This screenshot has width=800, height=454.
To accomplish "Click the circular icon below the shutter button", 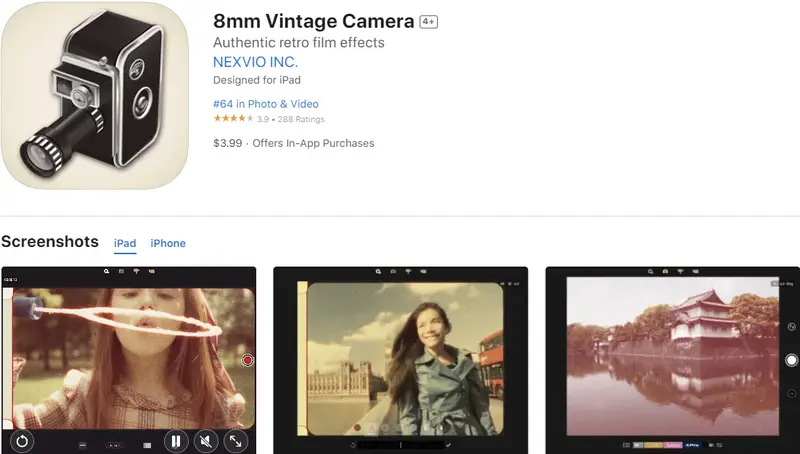I will [x=791, y=393].
